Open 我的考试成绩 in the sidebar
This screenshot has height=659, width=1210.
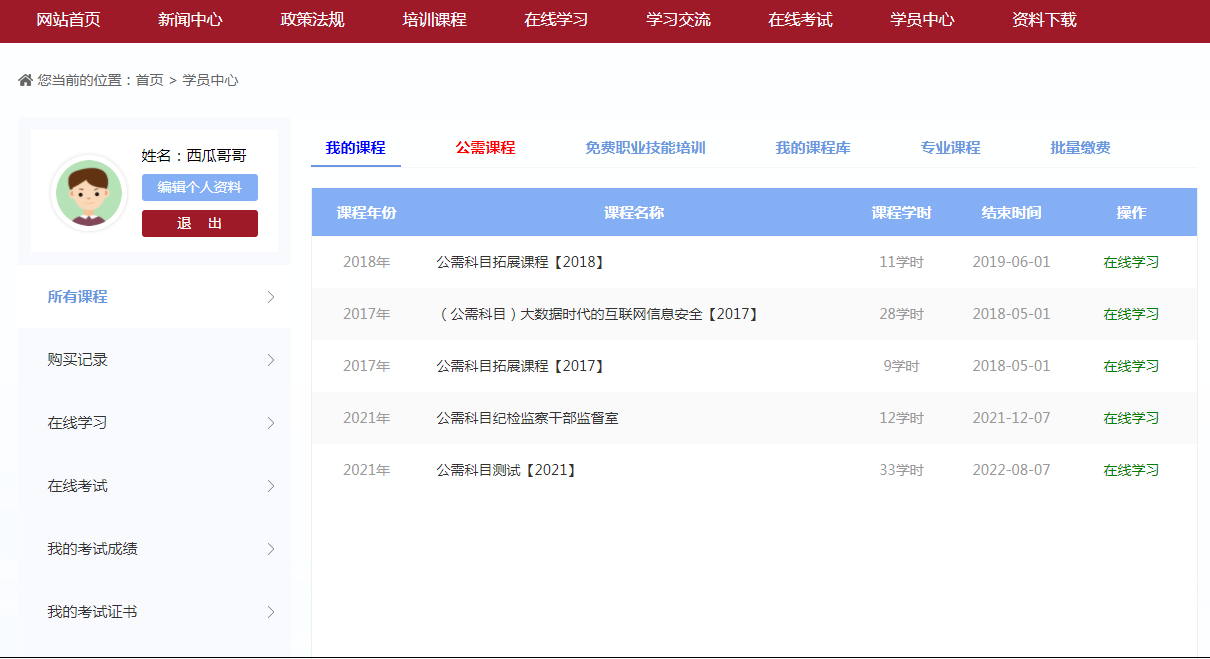pyautogui.click(x=92, y=549)
